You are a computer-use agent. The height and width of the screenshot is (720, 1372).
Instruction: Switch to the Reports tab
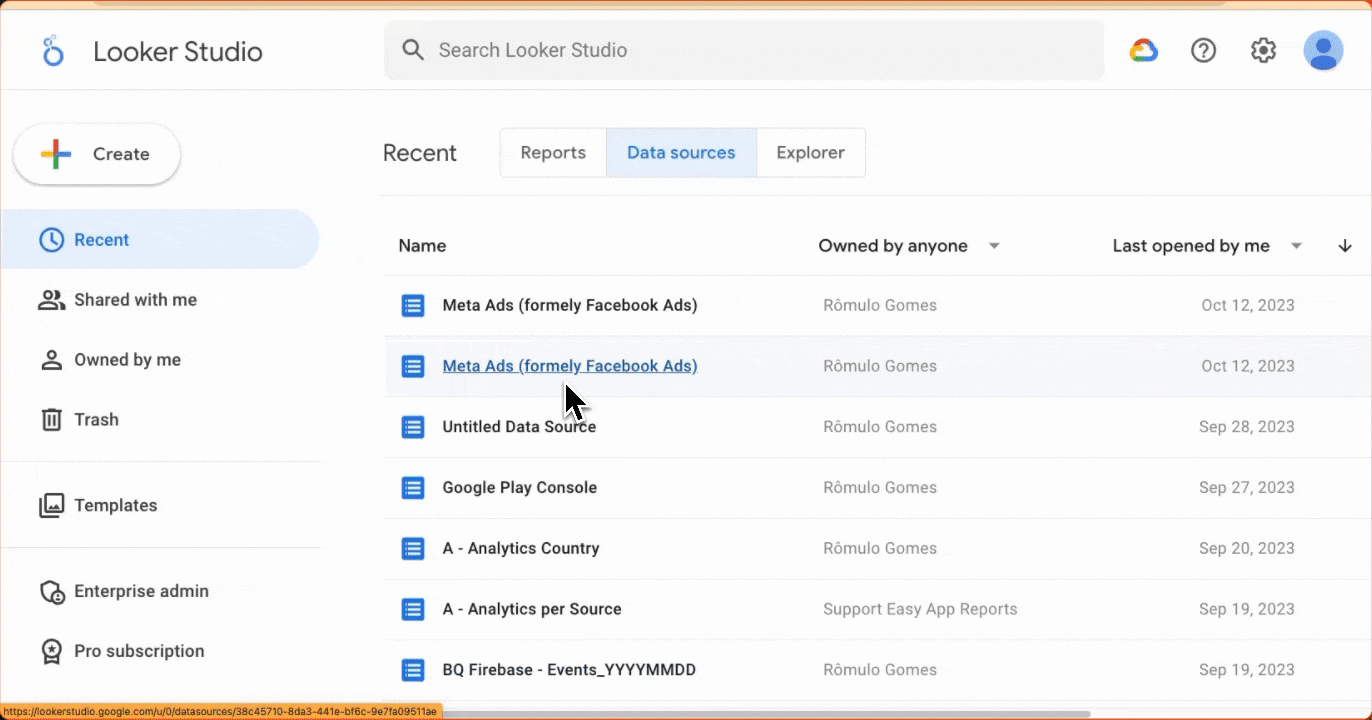(x=553, y=153)
